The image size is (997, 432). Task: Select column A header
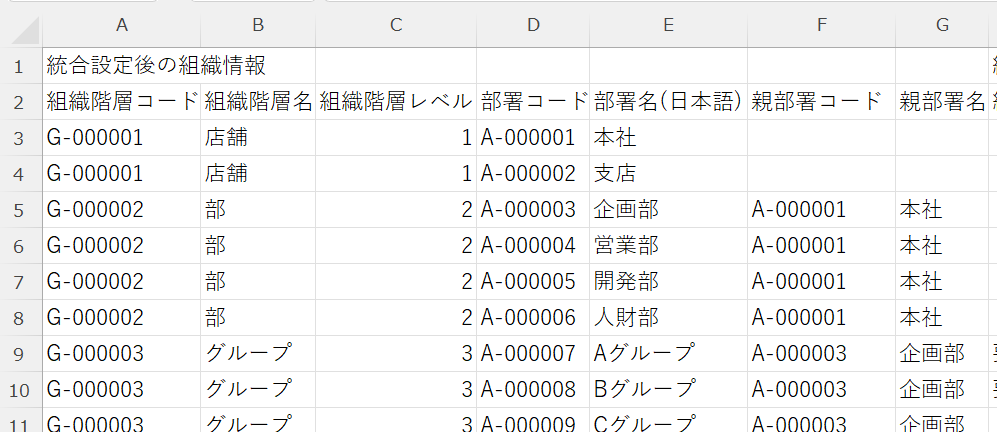(121, 25)
